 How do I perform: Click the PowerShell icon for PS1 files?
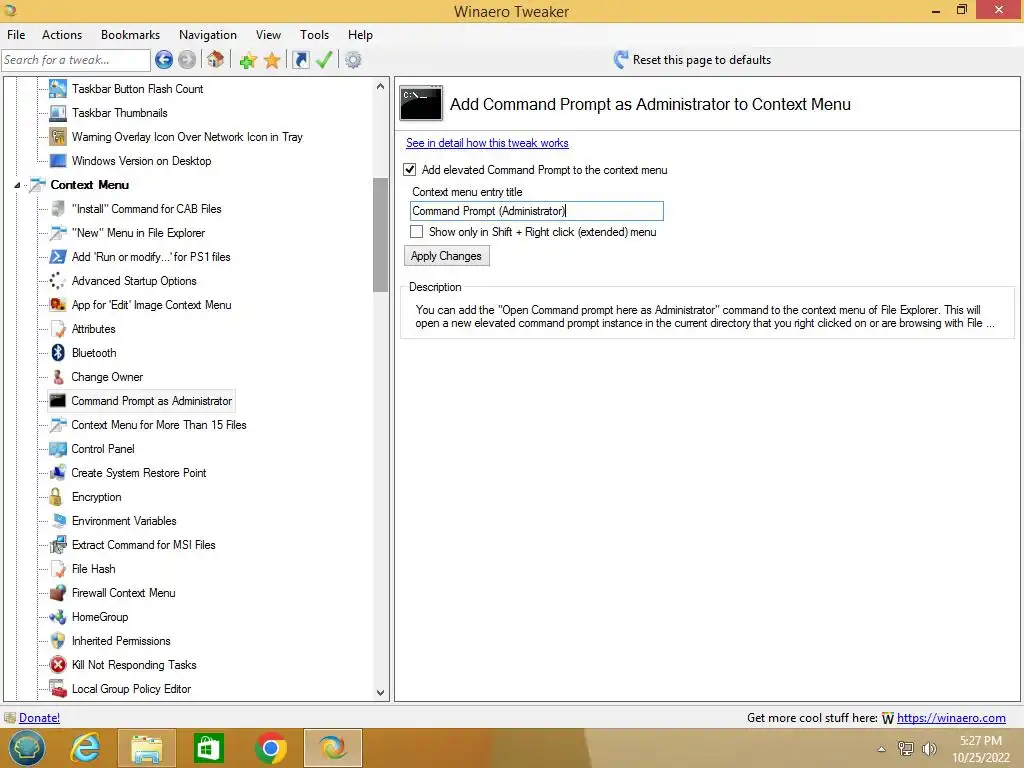coord(58,257)
